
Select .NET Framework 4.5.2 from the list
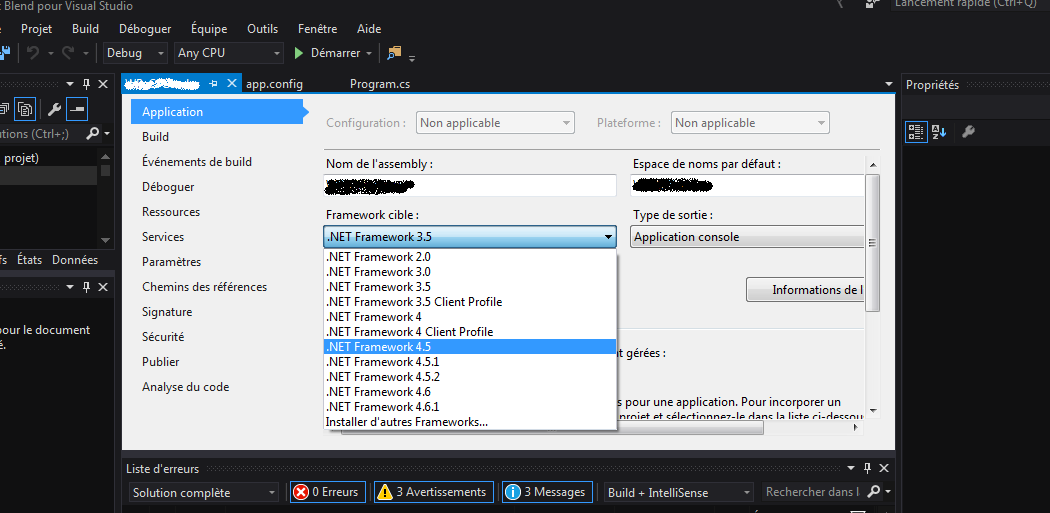point(469,377)
